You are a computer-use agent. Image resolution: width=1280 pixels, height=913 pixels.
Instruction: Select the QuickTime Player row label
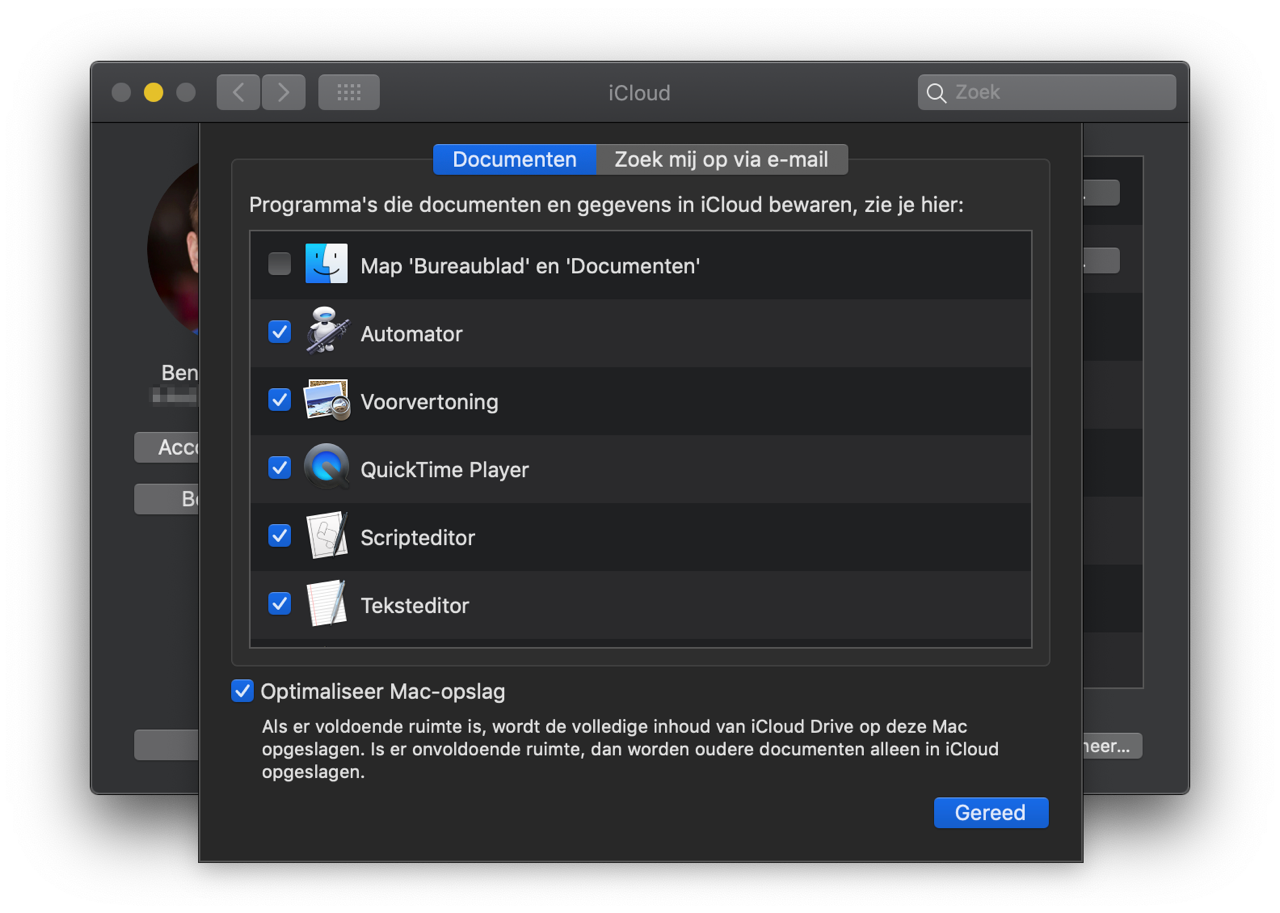point(444,470)
